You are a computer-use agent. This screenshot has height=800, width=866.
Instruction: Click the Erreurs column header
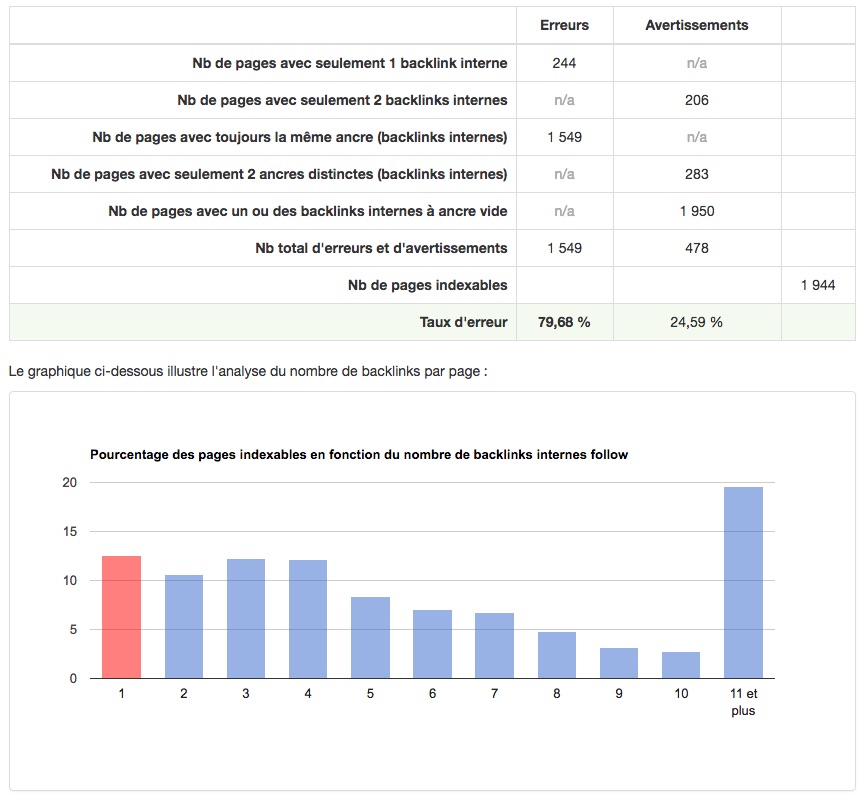(564, 25)
